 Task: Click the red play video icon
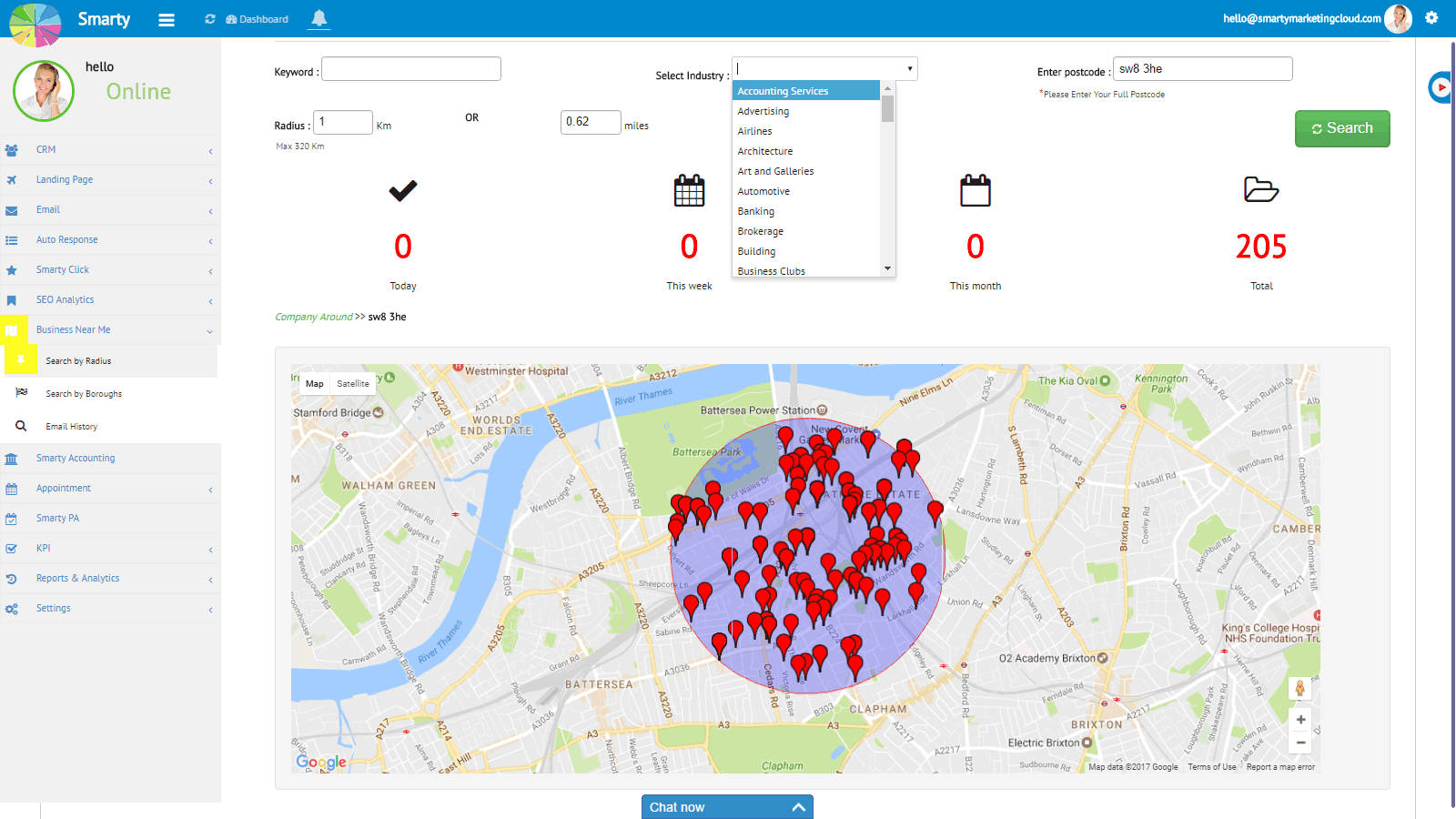1441,87
